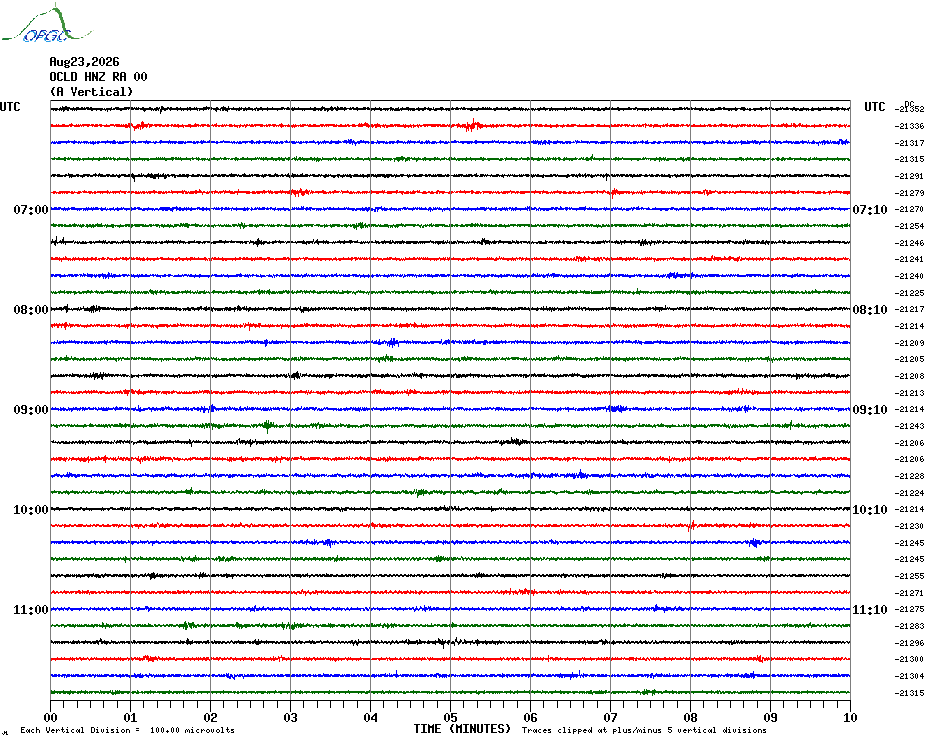The height and width of the screenshot is (744, 930).
Task: Click the DC value -21246
Action: point(909,243)
